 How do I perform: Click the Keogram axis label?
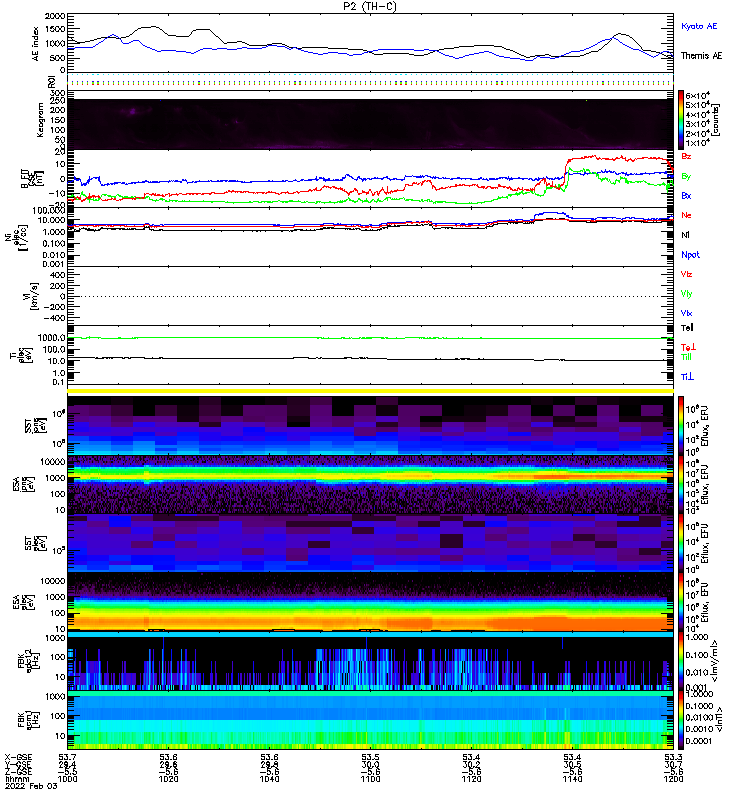(40, 121)
